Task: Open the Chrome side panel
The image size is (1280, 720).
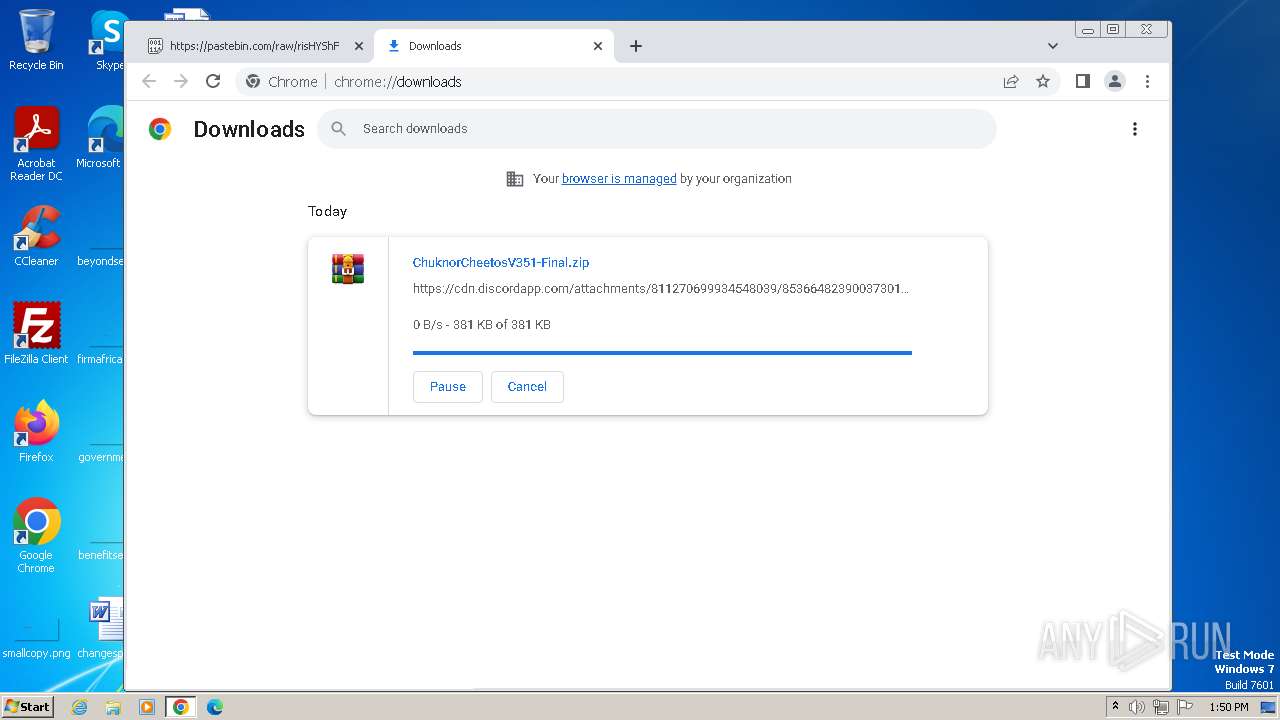Action: point(1082,81)
